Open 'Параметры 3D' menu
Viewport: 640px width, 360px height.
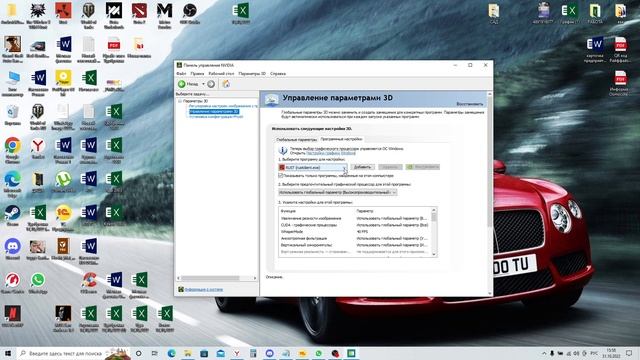252,74
